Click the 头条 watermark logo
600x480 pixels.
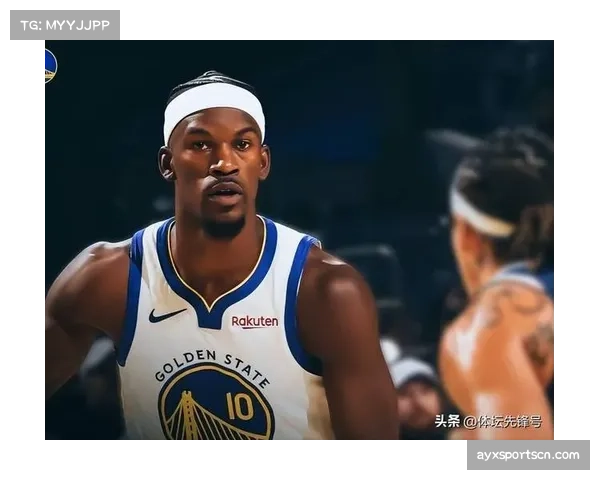tap(447, 422)
